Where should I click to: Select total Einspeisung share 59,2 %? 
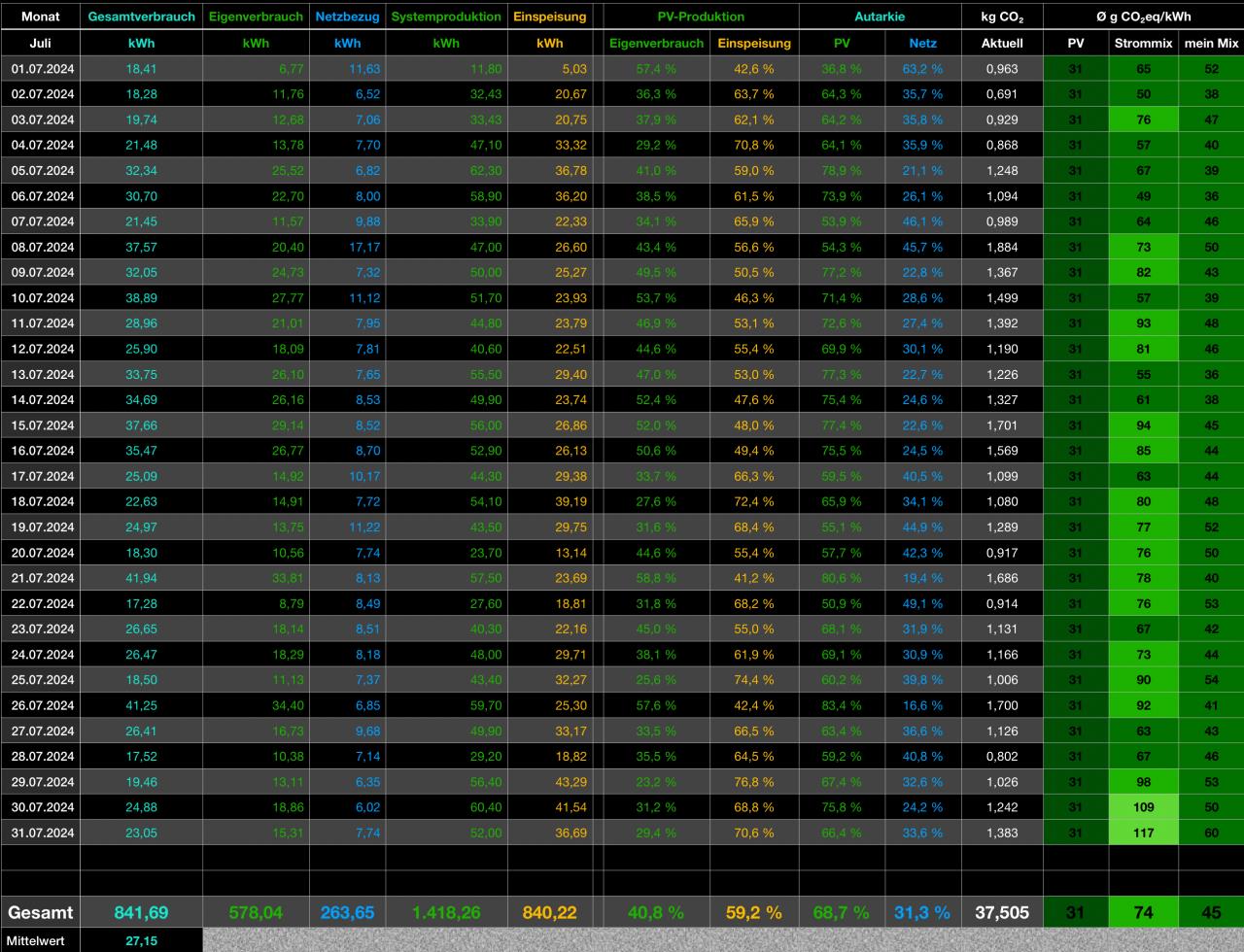(x=753, y=912)
